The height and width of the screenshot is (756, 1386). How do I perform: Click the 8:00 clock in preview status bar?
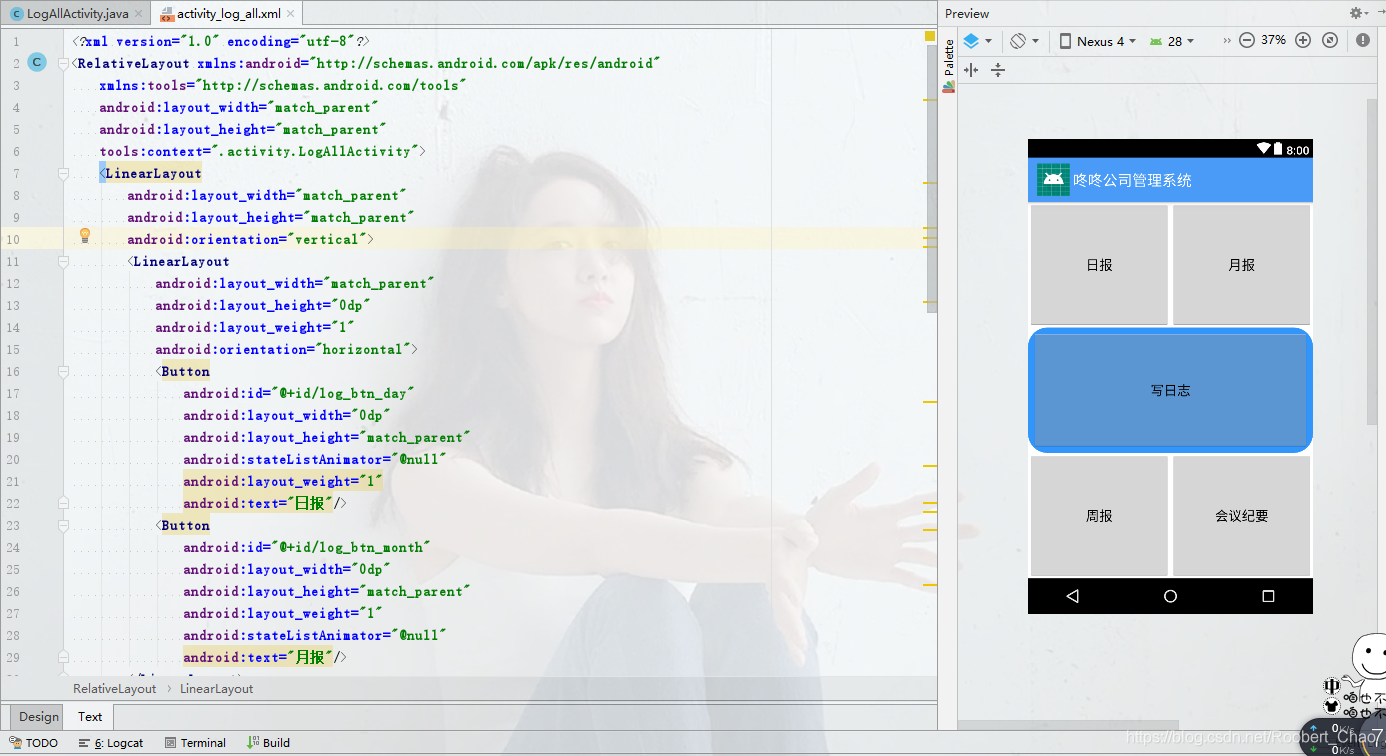[1298, 150]
